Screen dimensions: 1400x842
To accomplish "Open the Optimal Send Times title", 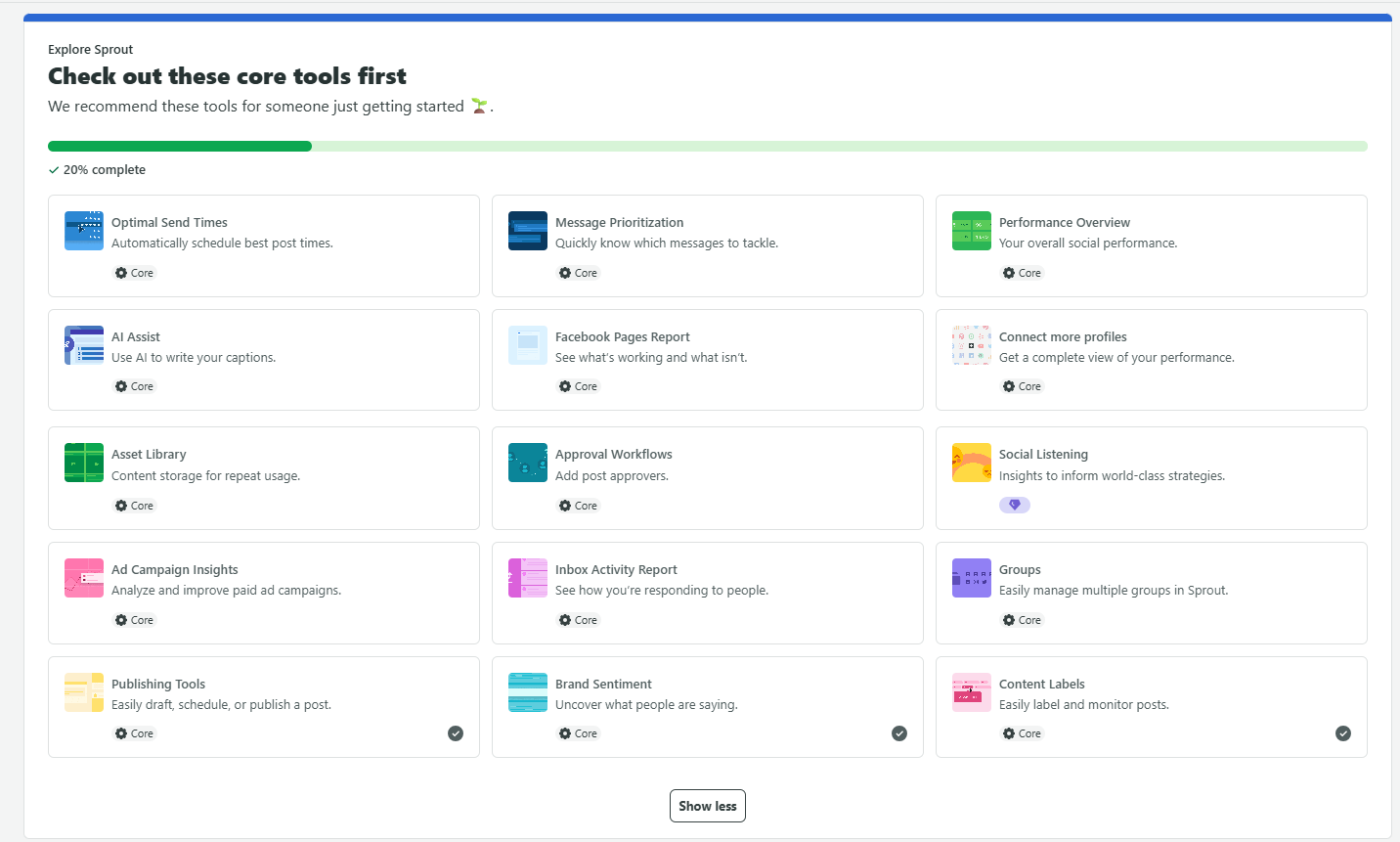I will 169,222.
